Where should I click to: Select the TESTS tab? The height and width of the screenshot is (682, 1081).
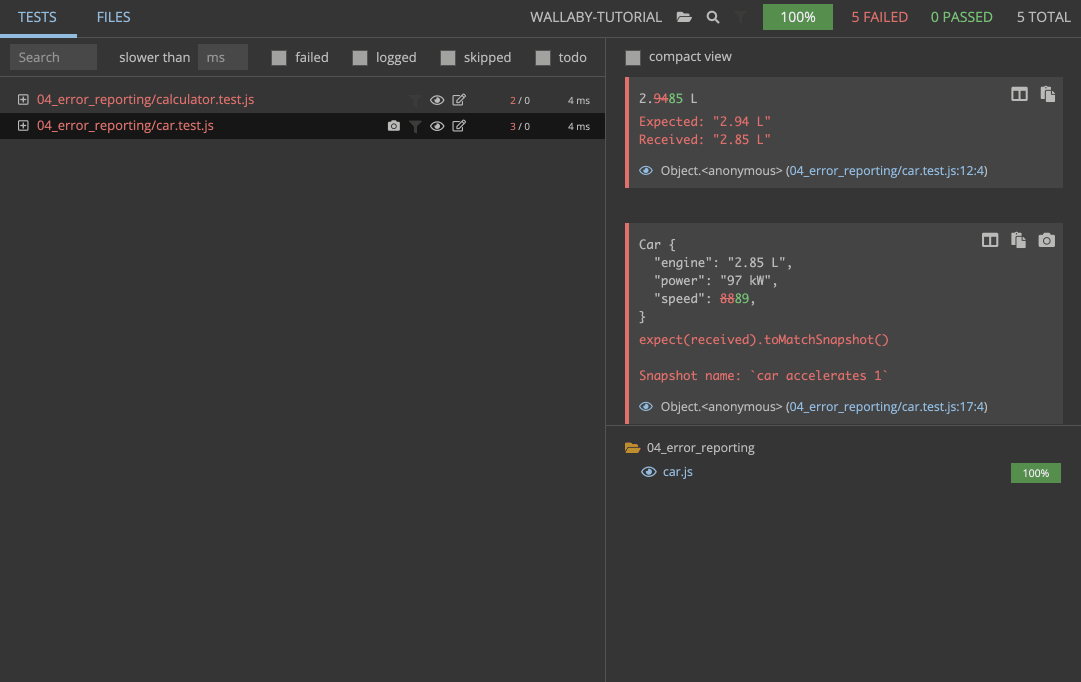pos(37,17)
